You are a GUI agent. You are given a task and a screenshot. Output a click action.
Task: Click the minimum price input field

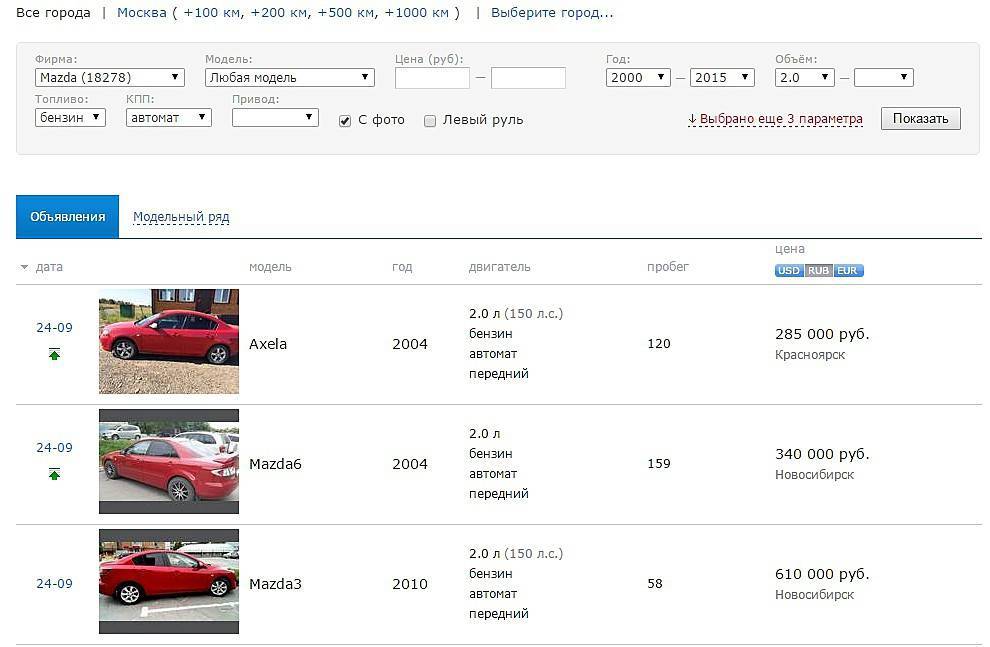tap(432, 78)
